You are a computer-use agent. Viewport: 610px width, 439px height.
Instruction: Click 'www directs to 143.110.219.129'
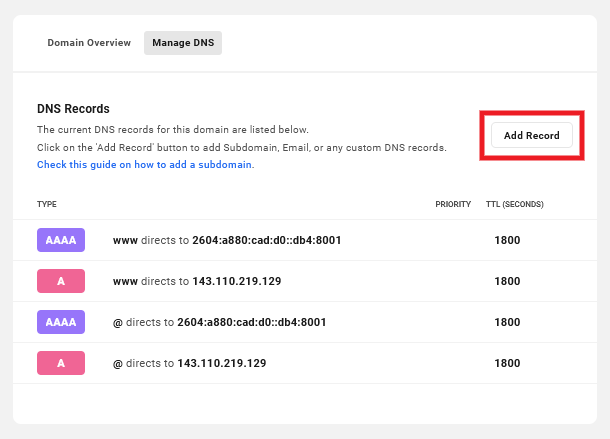tap(197, 281)
